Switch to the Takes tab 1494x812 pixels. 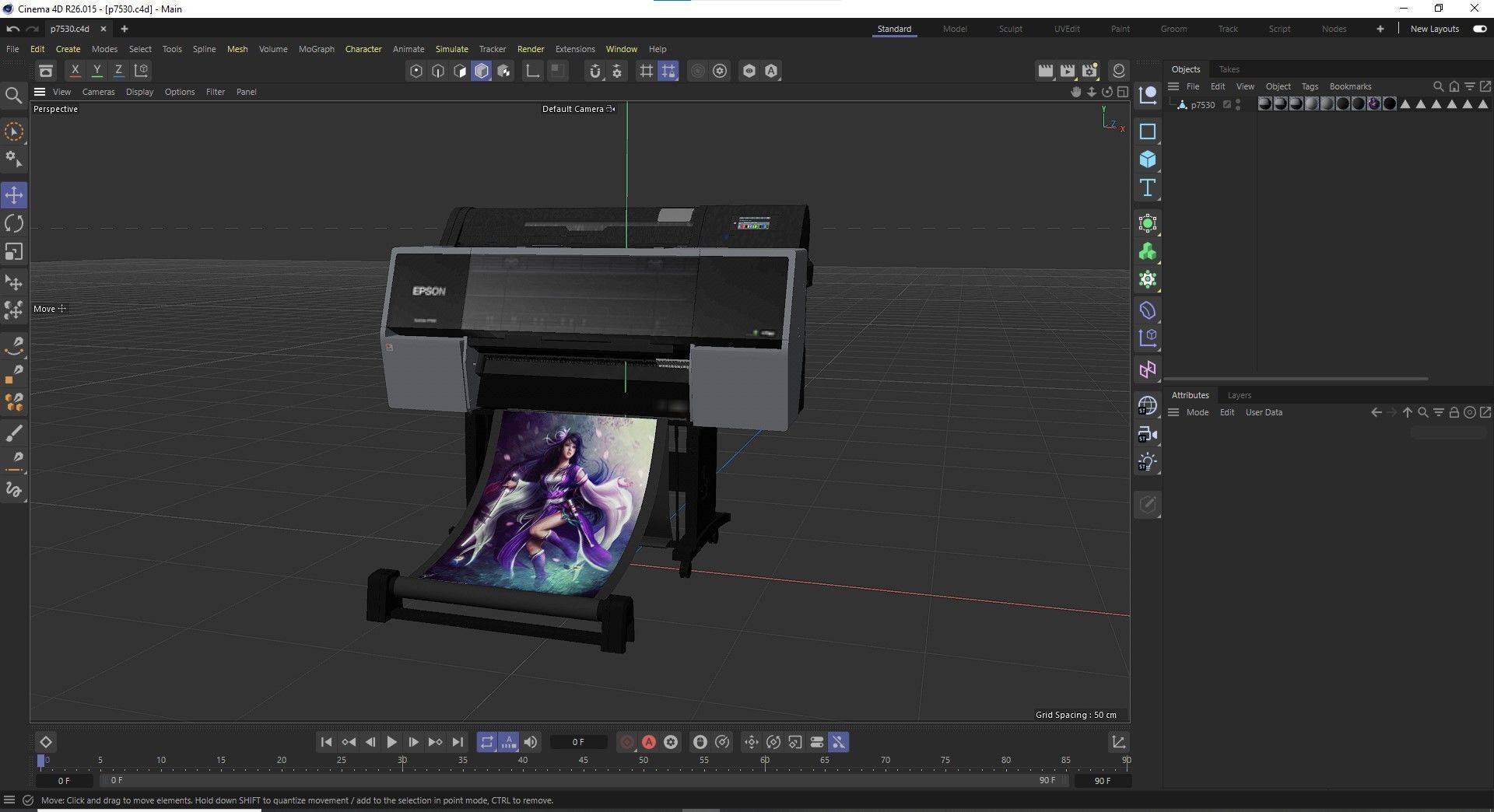pos(1229,69)
